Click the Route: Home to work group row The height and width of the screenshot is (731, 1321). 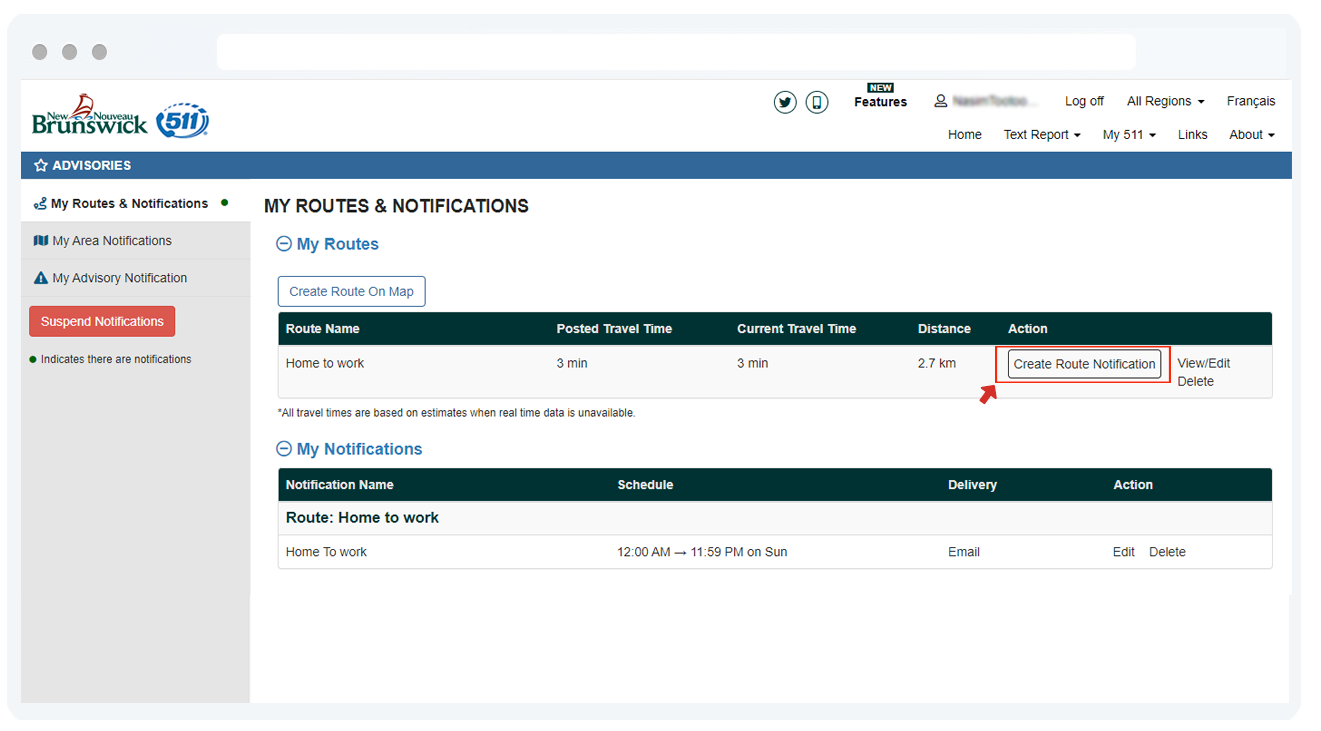point(775,518)
